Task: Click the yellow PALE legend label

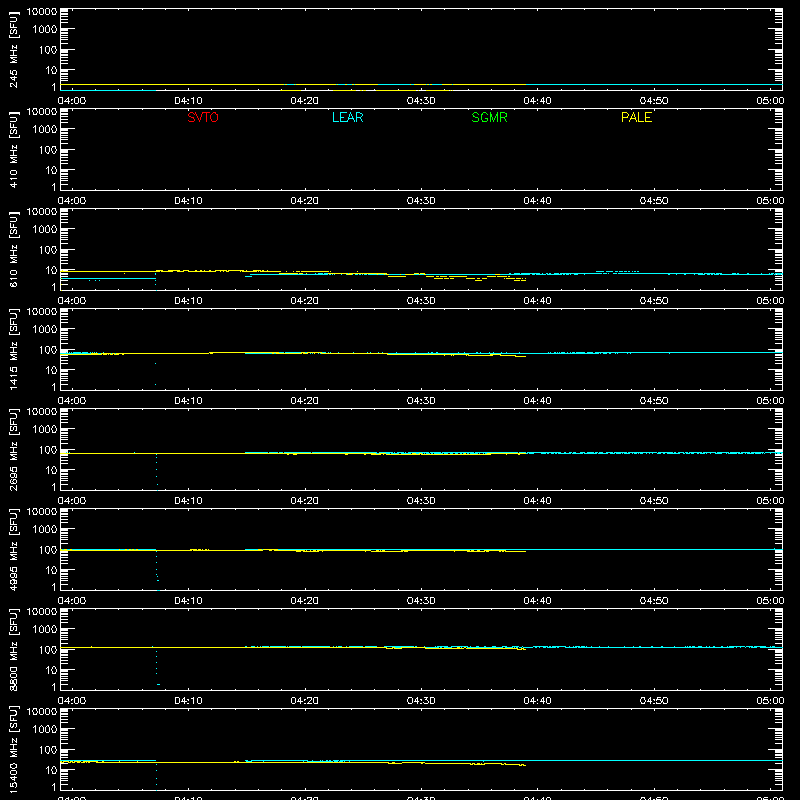Action: click(x=636, y=117)
